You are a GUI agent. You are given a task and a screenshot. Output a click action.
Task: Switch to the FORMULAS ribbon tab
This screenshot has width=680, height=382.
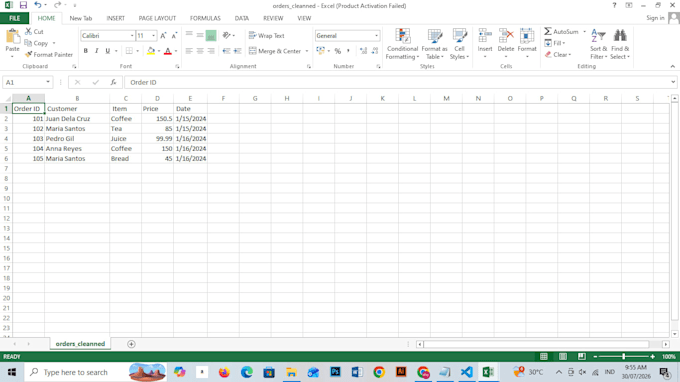coord(205,18)
